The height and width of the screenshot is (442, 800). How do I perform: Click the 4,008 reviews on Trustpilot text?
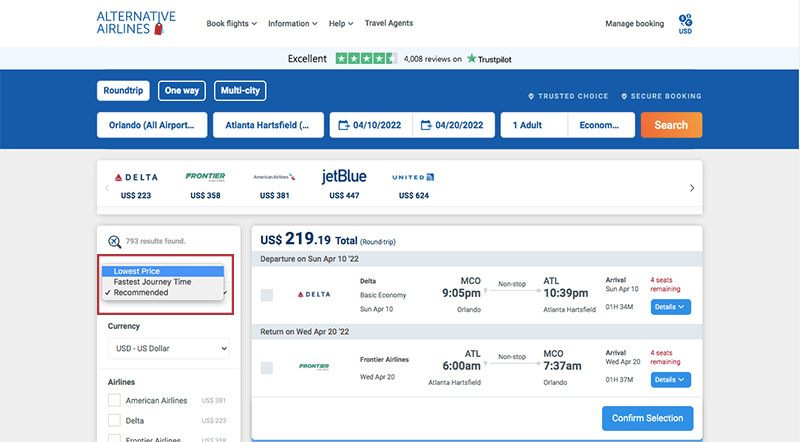click(433, 59)
